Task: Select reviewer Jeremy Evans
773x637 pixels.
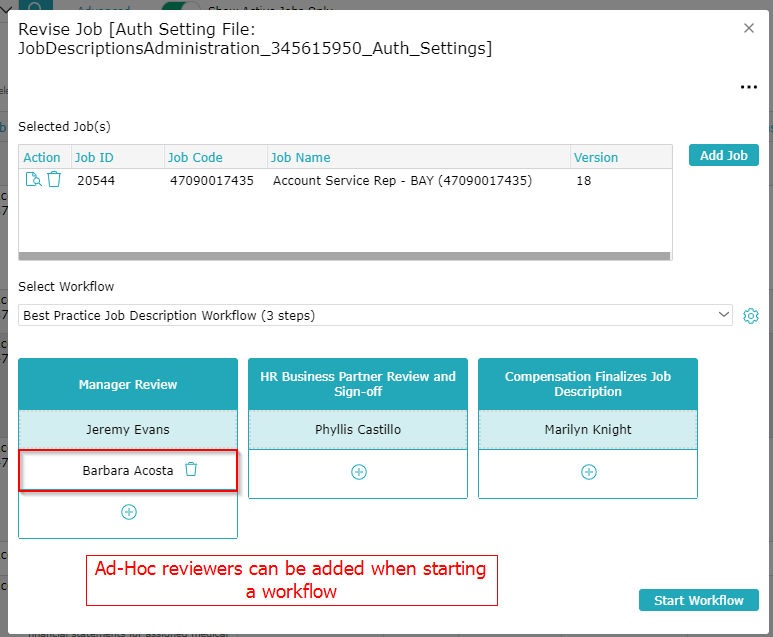Action: (x=128, y=430)
